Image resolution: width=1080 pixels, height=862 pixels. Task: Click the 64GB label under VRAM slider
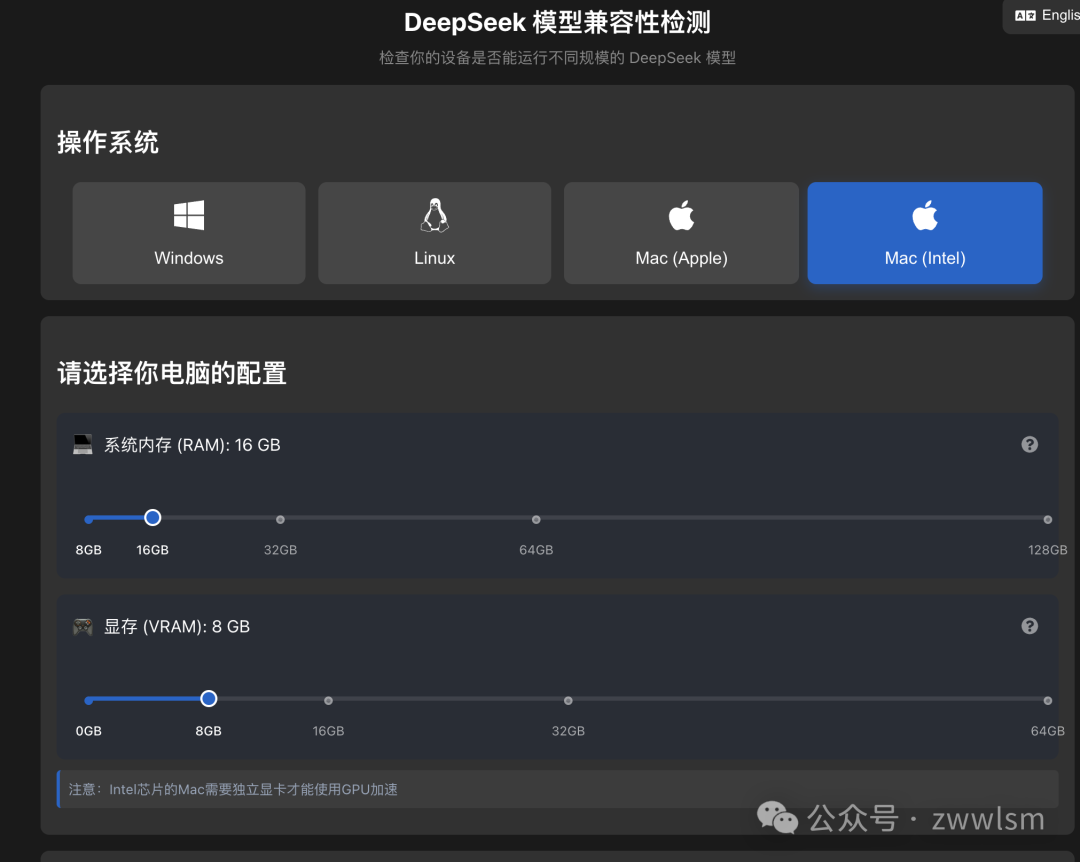coord(1048,731)
